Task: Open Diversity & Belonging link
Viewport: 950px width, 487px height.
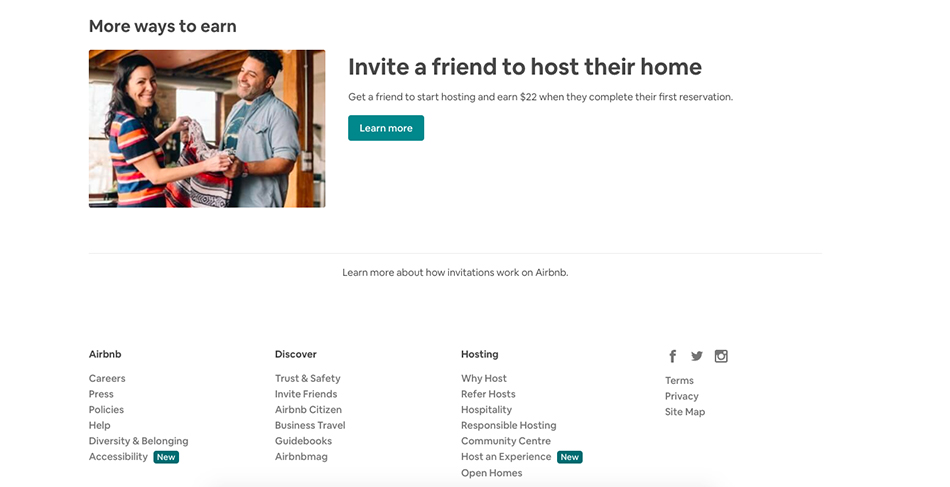Action: click(x=139, y=441)
